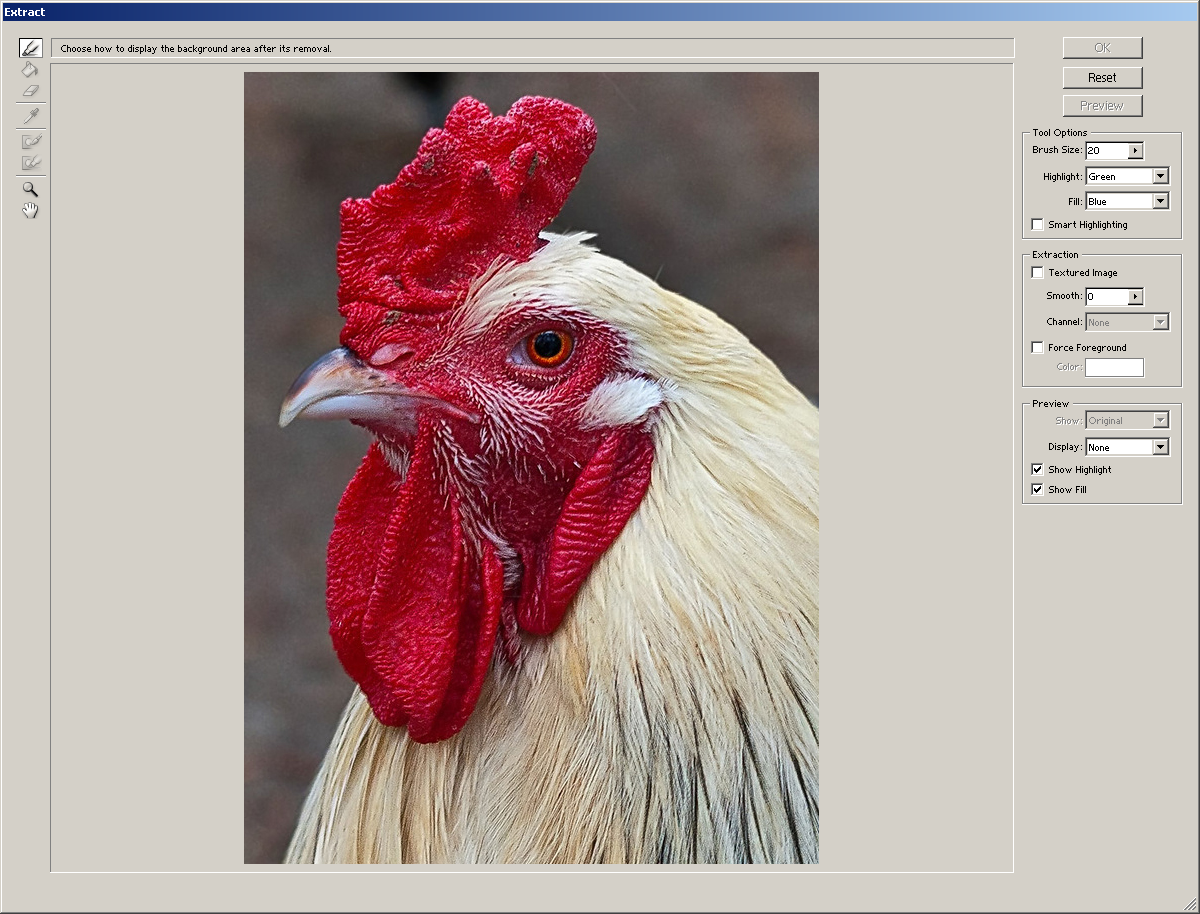Click the Extraction group label
1200x914 pixels.
click(x=1055, y=255)
